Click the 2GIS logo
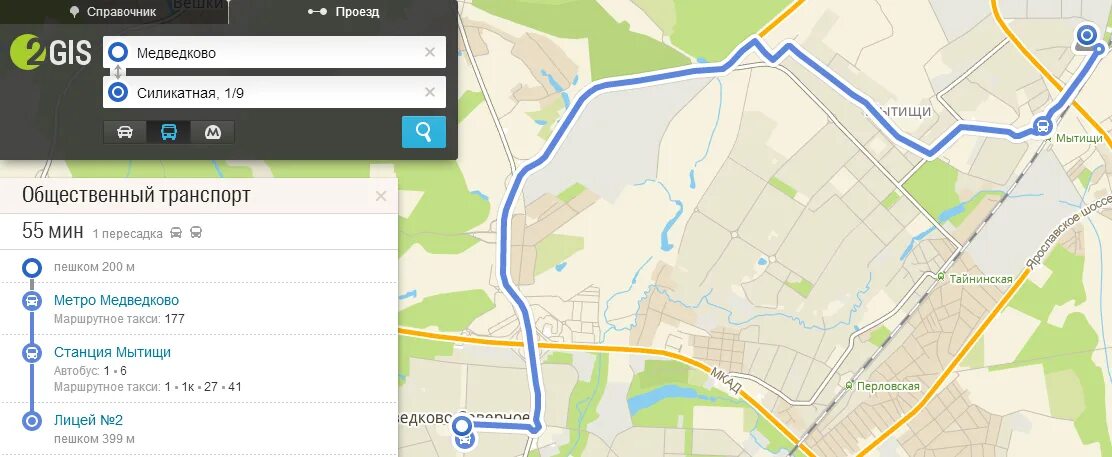The width and height of the screenshot is (1112, 457). (50, 53)
